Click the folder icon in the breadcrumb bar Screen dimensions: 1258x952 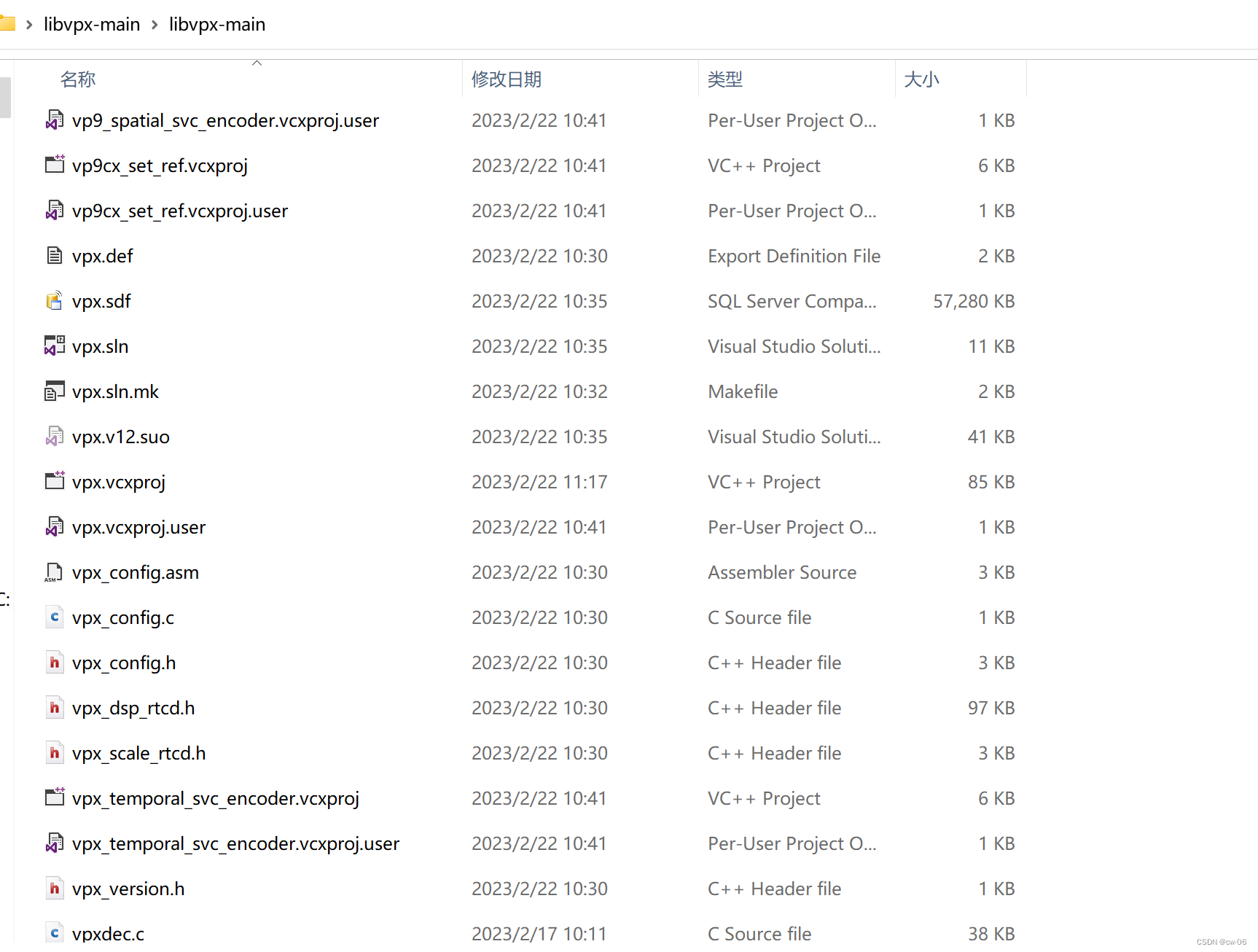[9, 23]
